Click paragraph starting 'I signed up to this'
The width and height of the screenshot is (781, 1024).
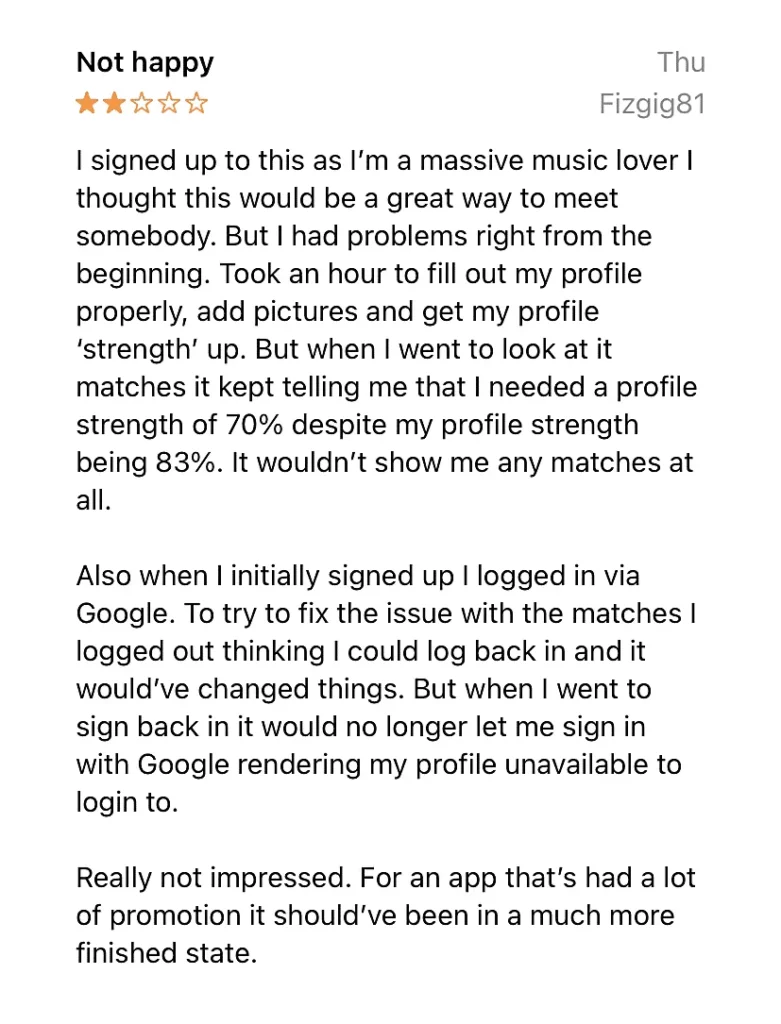click(x=387, y=330)
